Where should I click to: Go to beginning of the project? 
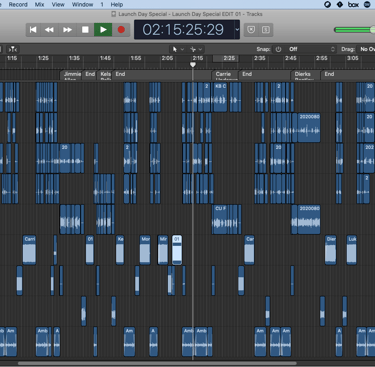33,30
